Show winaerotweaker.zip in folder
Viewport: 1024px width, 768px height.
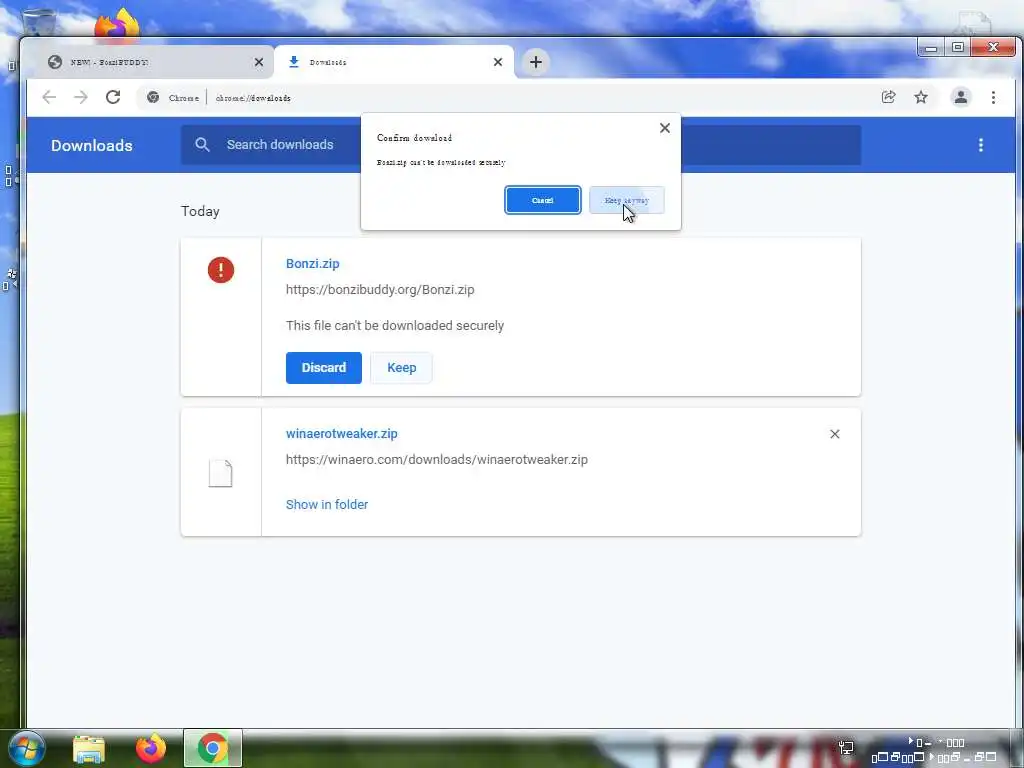(x=327, y=504)
